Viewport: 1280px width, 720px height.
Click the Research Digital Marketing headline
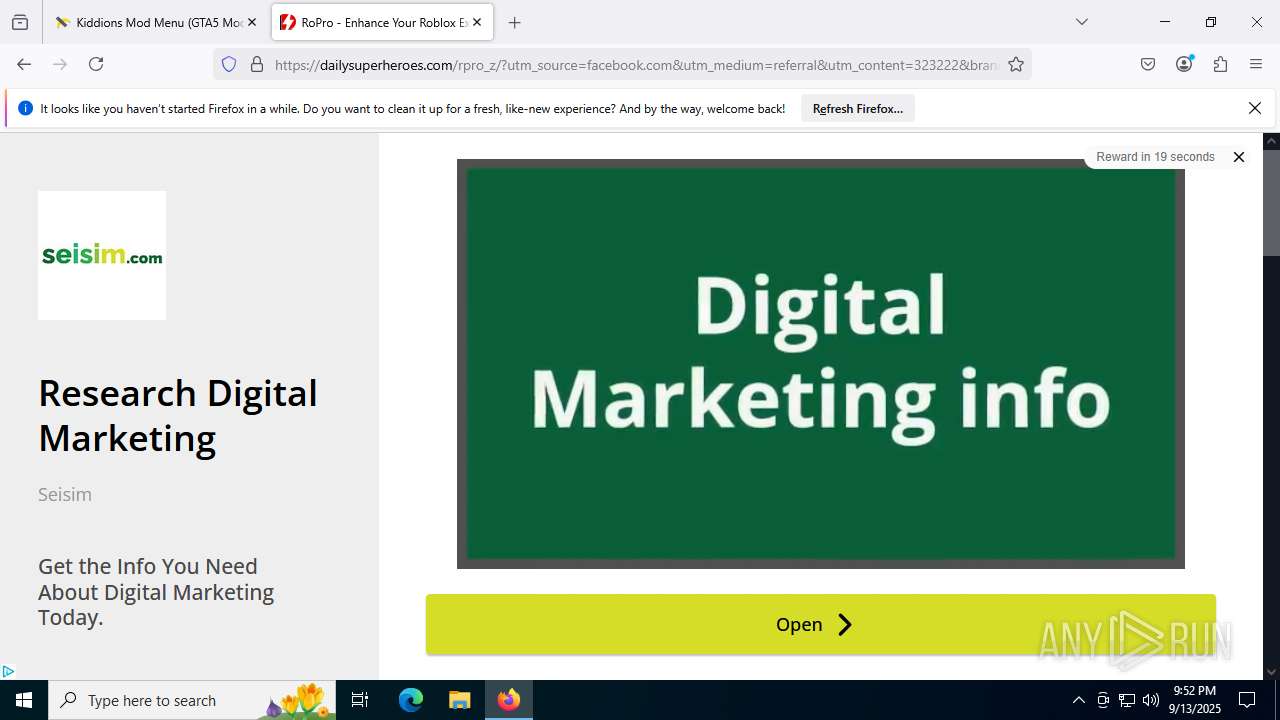point(178,416)
